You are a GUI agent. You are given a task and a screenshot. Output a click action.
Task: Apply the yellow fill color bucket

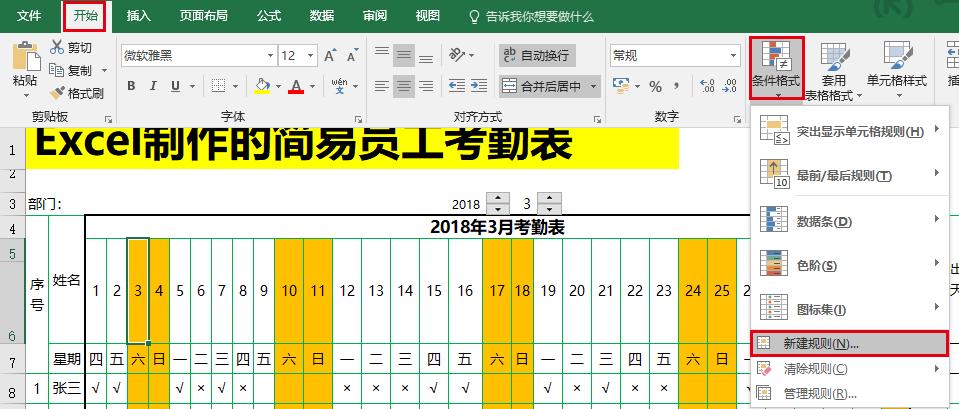tap(262, 86)
